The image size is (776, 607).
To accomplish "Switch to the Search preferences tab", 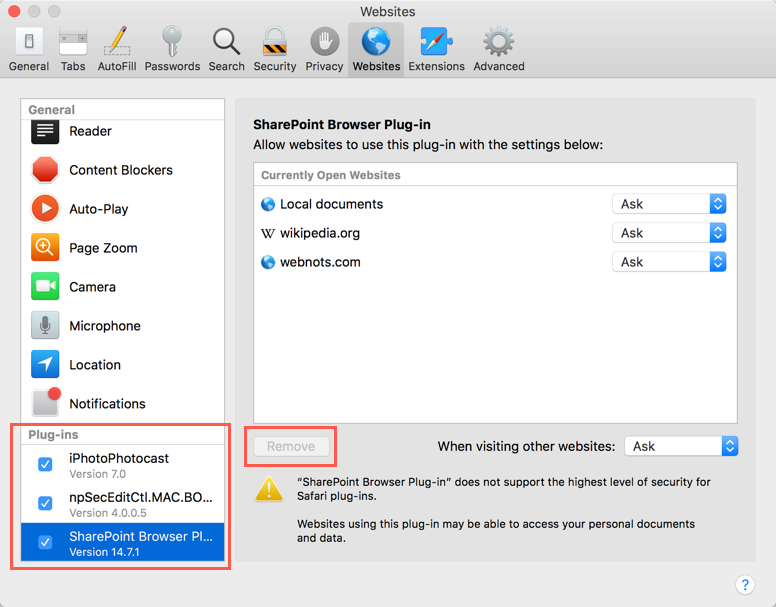I will (226, 49).
